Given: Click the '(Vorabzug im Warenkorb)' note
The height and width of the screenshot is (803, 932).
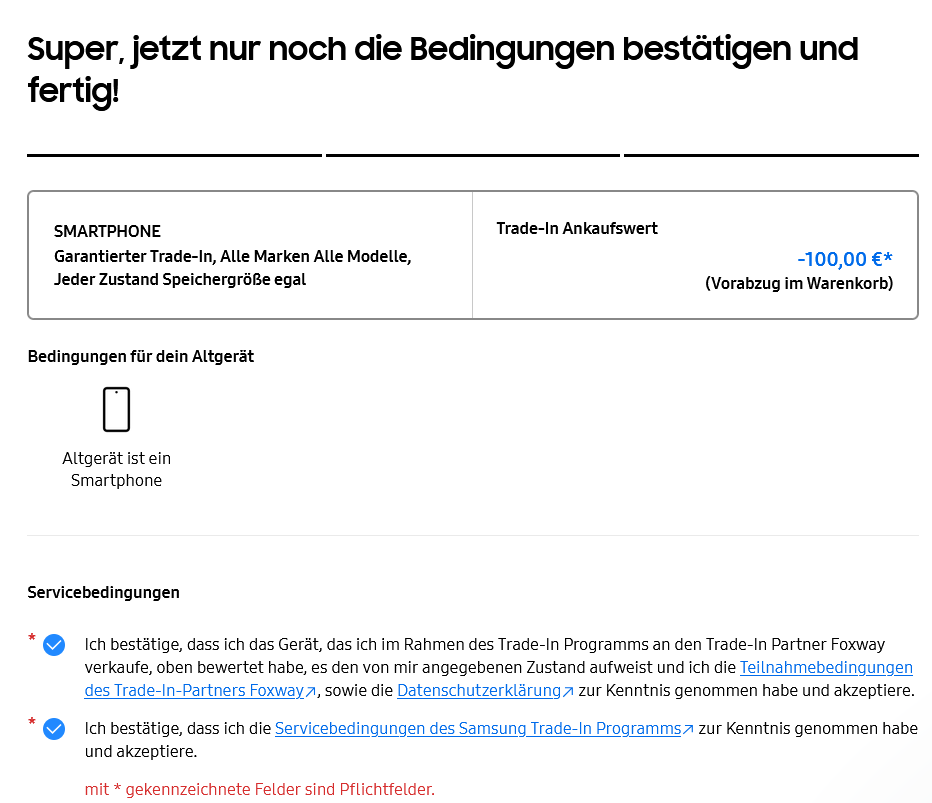Looking at the screenshot, I should (798, 283).
